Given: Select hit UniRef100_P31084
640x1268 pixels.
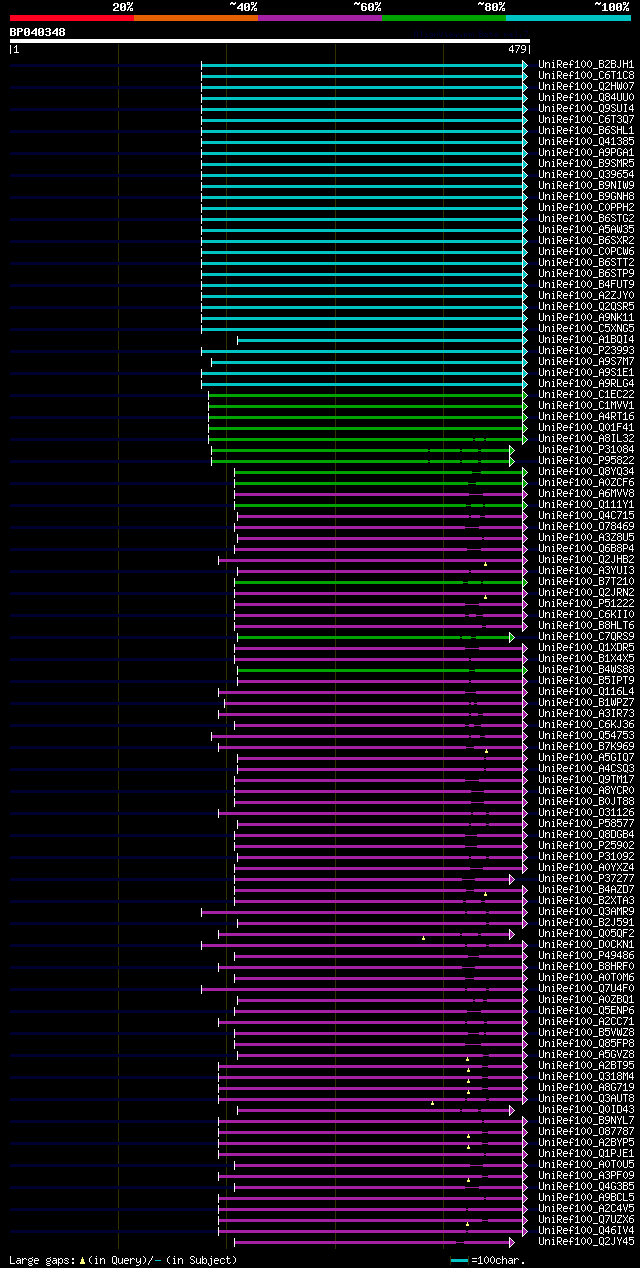Looking at the screenshot, I should point(586,449).
